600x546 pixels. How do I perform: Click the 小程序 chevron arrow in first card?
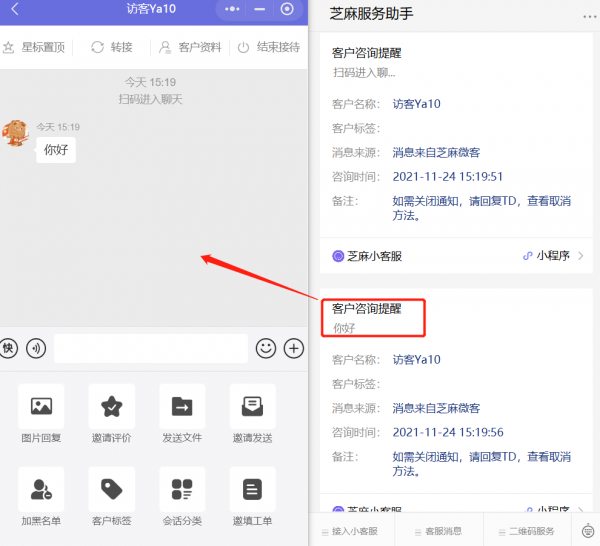(x=580, y=256)
